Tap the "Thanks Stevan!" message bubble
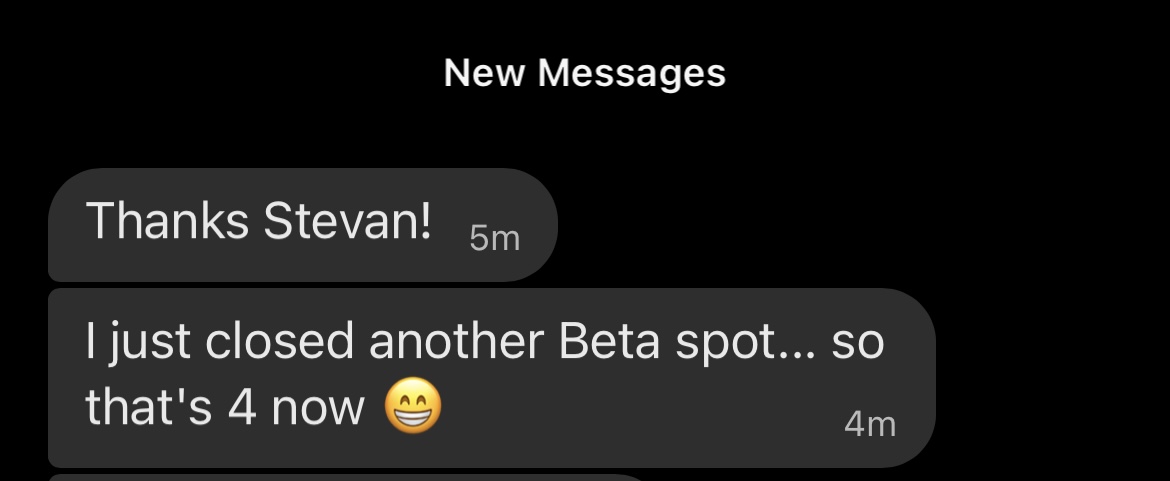This screenshot has height=481, width=1170. click(300, 224)
